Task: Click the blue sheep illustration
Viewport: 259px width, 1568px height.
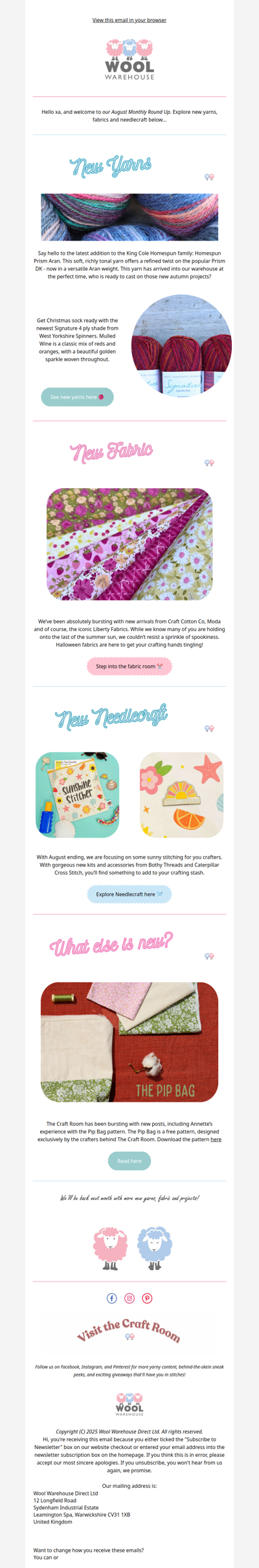Action: pos(154,1247)
